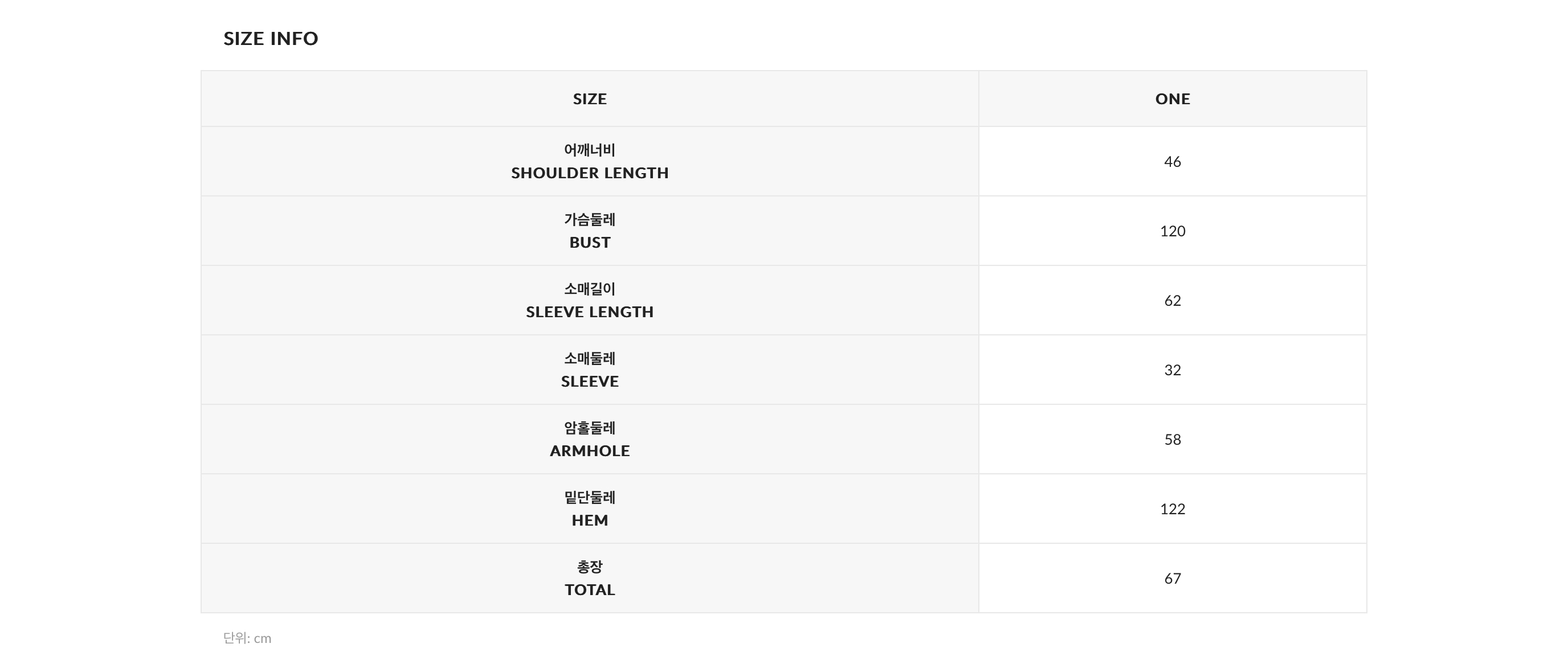Viewport: 1568px width, 664px height.
Task: Click the sleeve length value 62
Action: coord(1173,300)
